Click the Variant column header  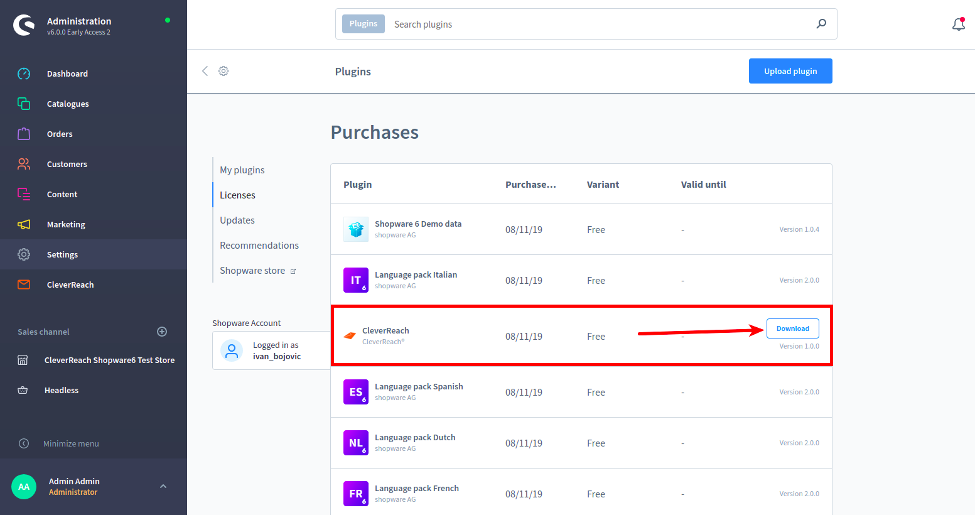point(603,184)
